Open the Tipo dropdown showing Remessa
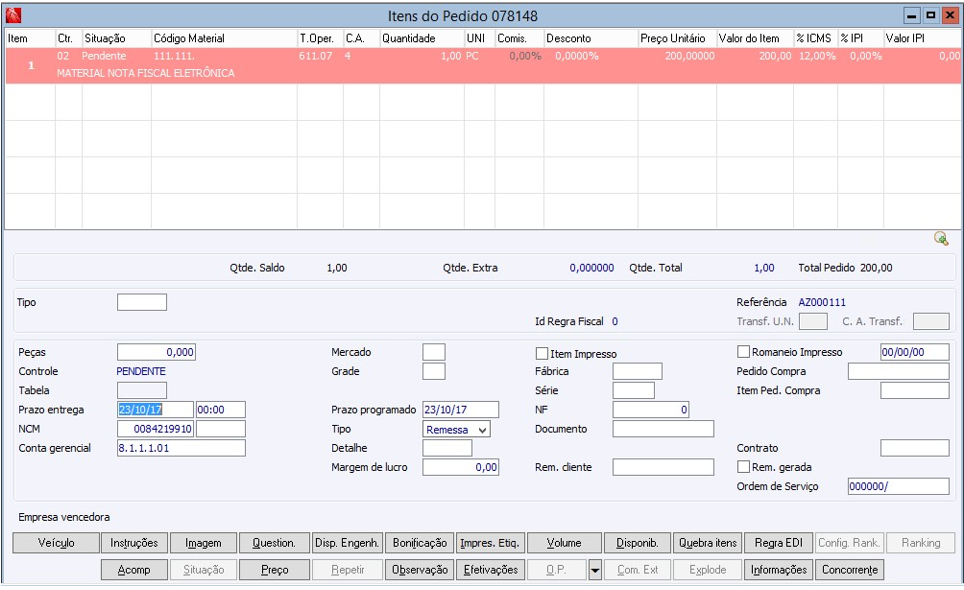Screen dimensions: 964x590 (x=457, y=429)
